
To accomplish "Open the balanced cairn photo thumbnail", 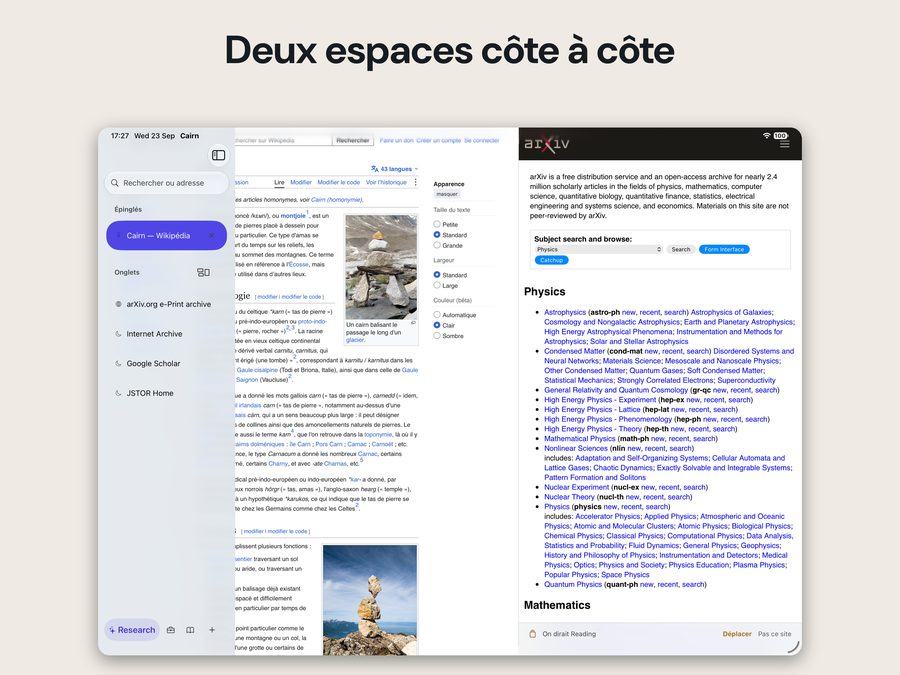I will click(370, 599).
